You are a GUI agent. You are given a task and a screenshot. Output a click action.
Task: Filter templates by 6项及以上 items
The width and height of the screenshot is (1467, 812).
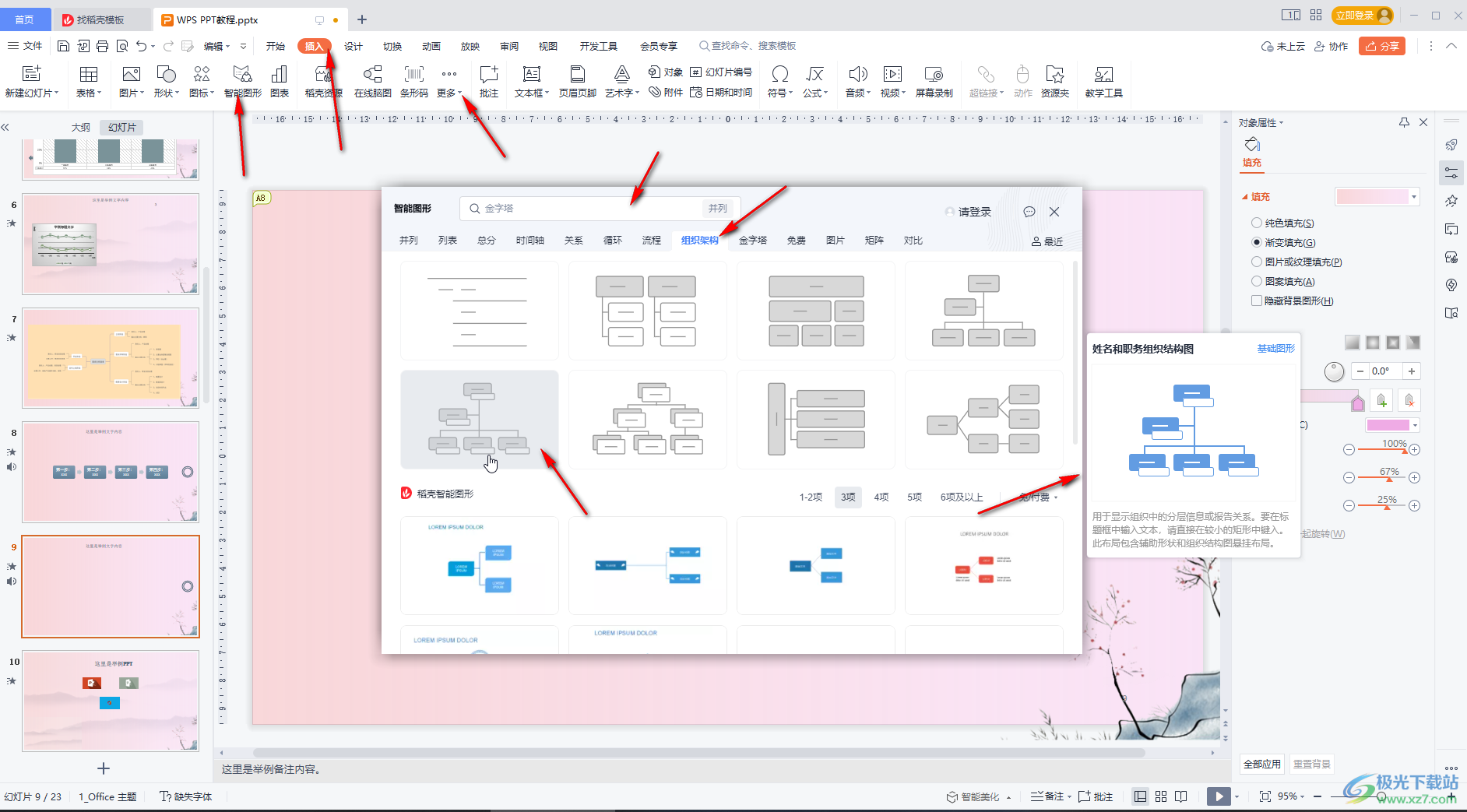[962, 497]
